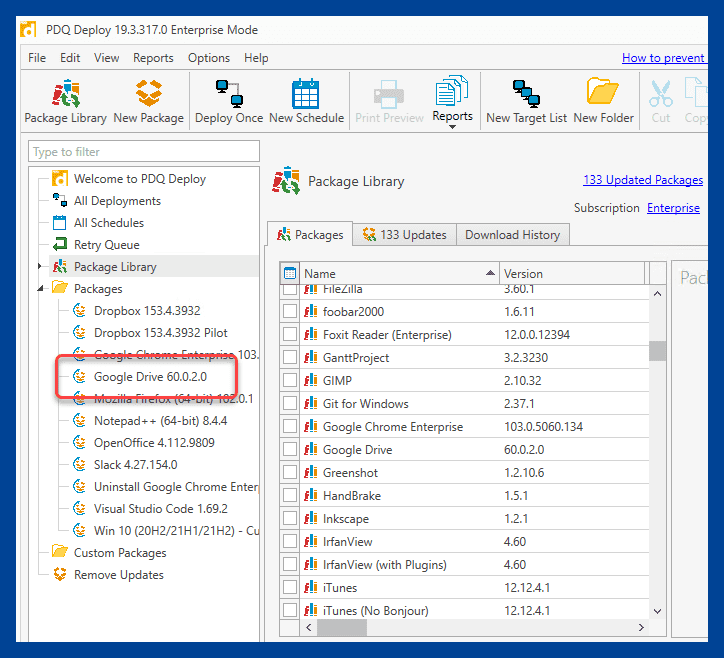Create a New Folder from toolbar
This screenshot has width=724, height=658.
tap(603, 91)
